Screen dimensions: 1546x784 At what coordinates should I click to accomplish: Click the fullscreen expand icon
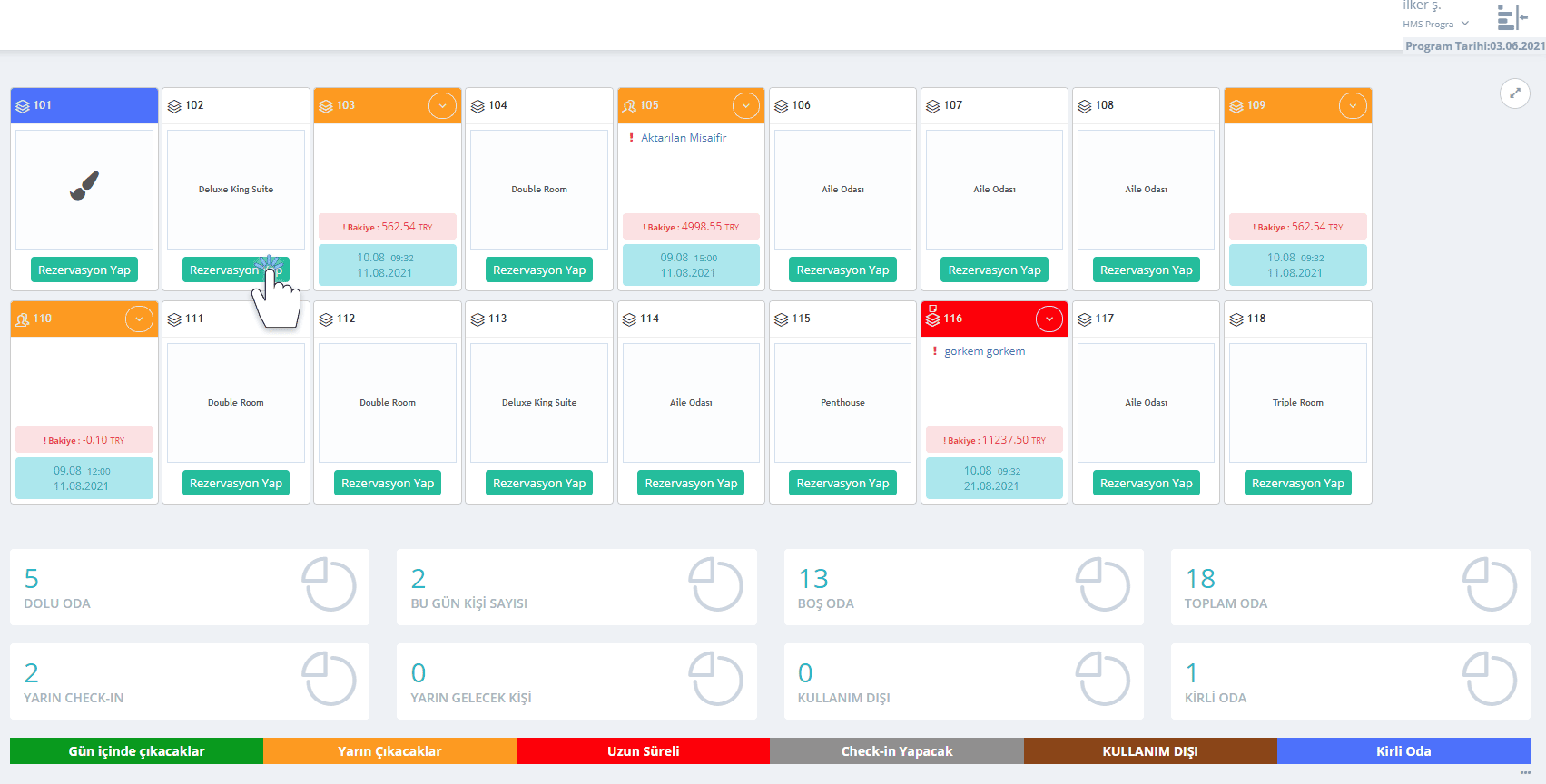coord(1514,93)
